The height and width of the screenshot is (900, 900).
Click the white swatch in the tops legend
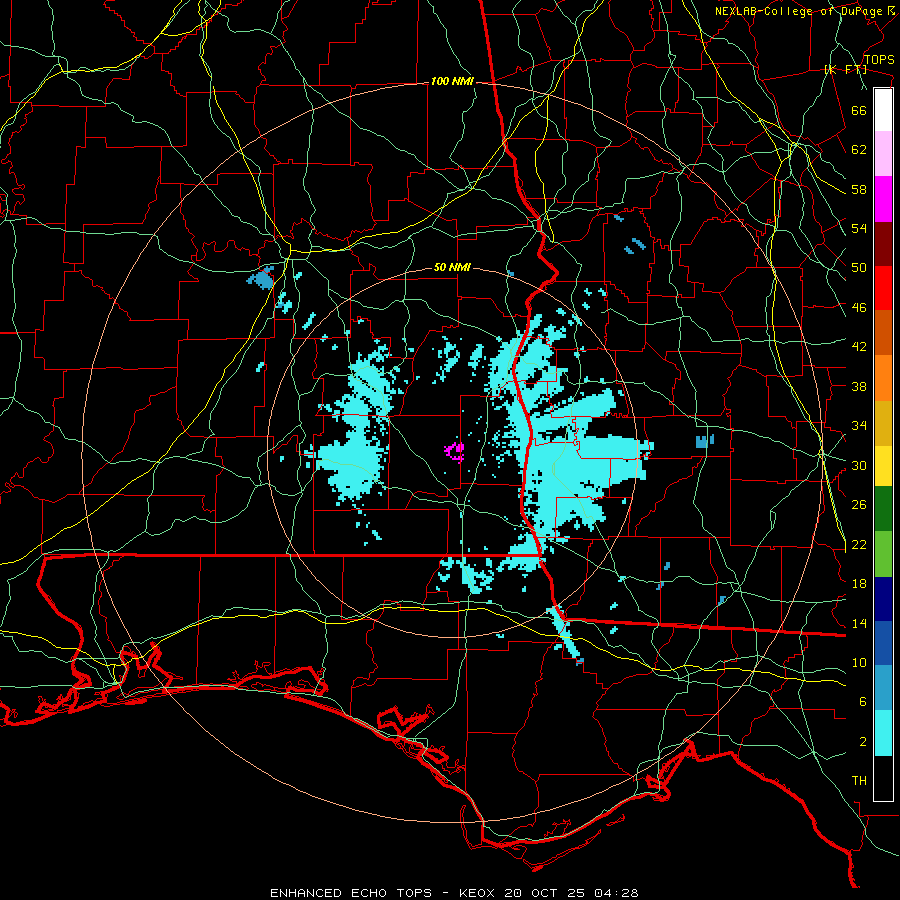coord(883,110)
